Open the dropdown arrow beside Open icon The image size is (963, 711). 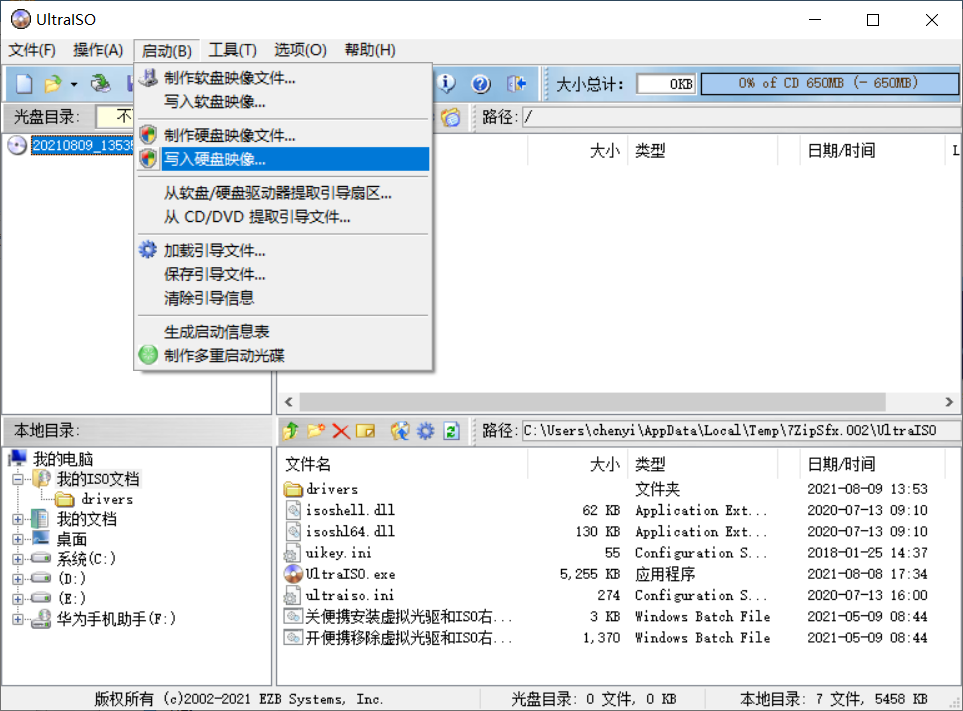coord(74,84)
